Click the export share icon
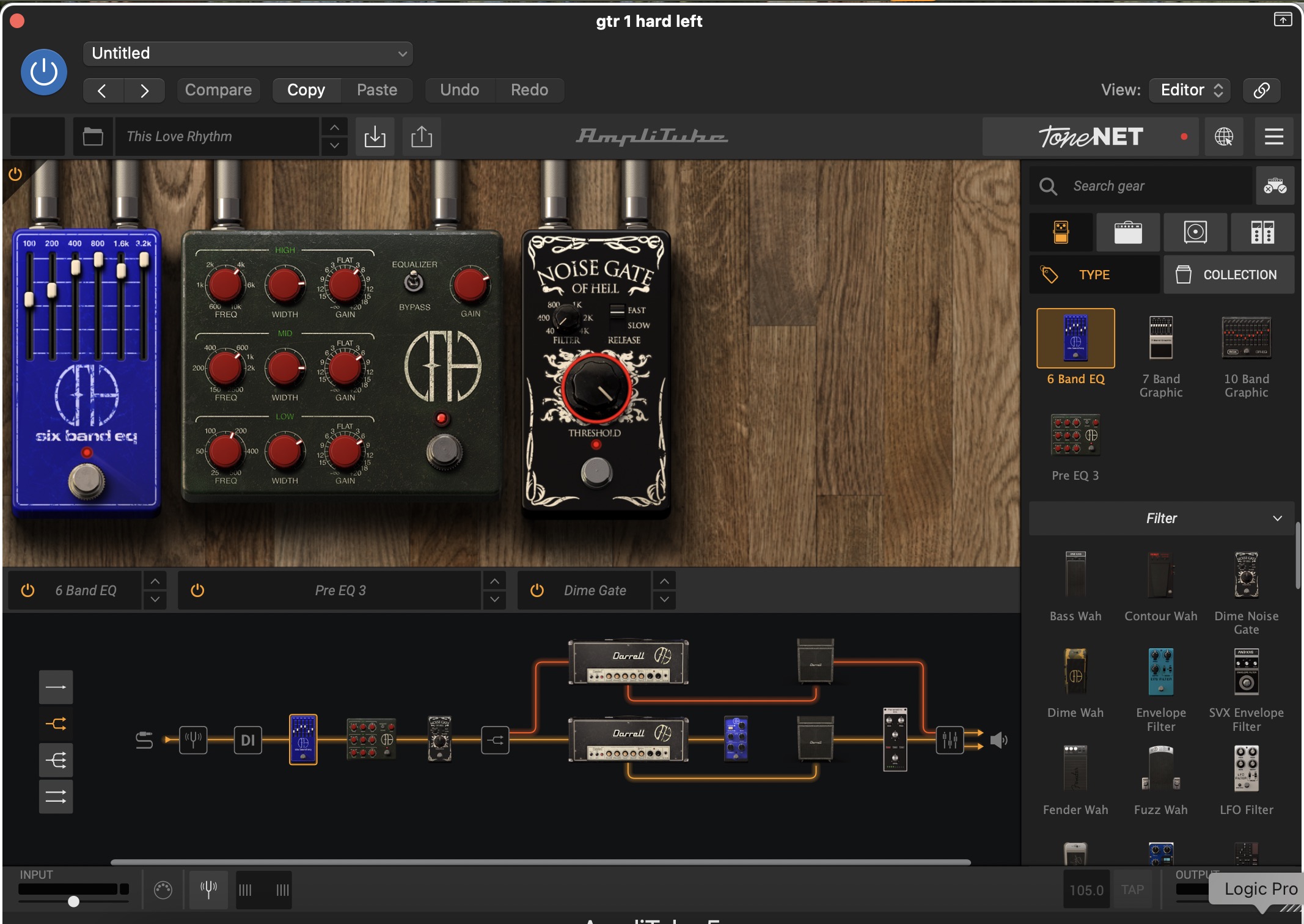The height and width of the screenshot is (924, 1304). (x=422, y=136)
